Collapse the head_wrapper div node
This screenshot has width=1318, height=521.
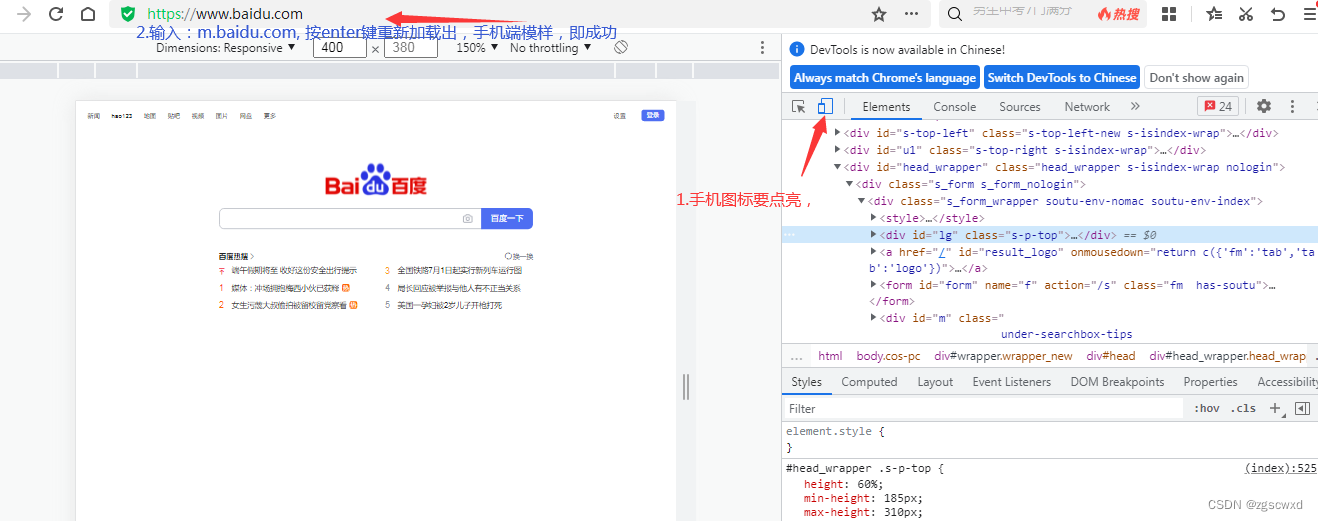[838, 167]
